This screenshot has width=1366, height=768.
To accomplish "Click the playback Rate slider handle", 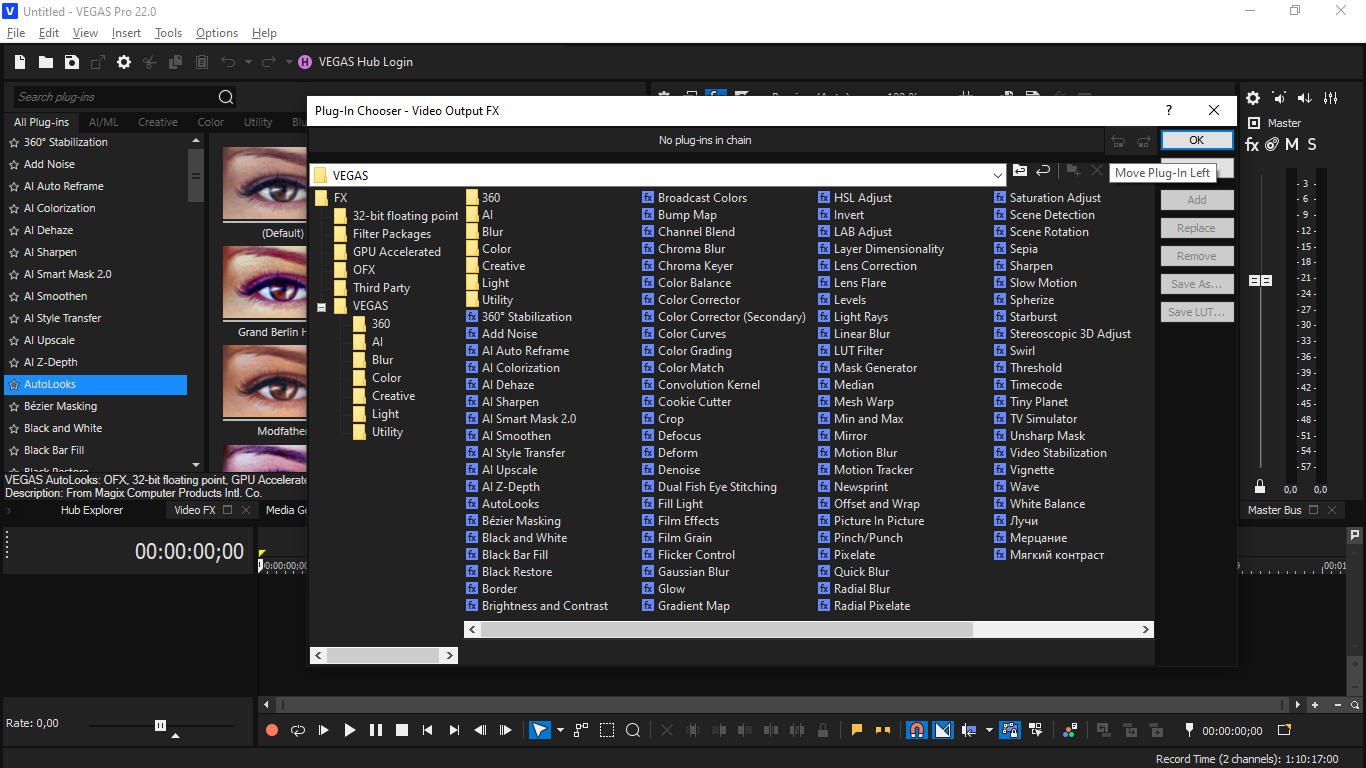I will tap(160, 725).
